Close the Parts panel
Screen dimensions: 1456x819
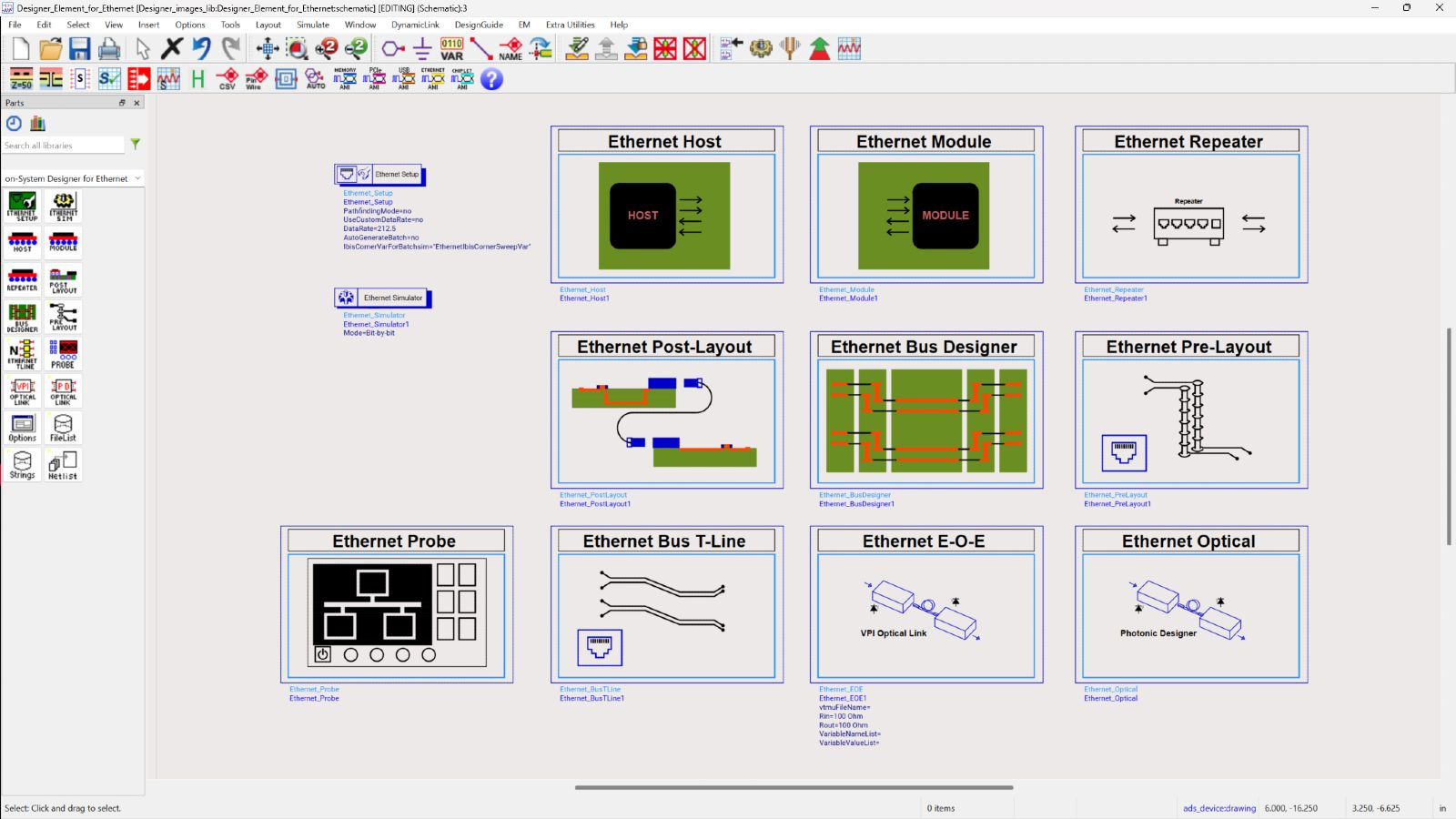(136, 103)
